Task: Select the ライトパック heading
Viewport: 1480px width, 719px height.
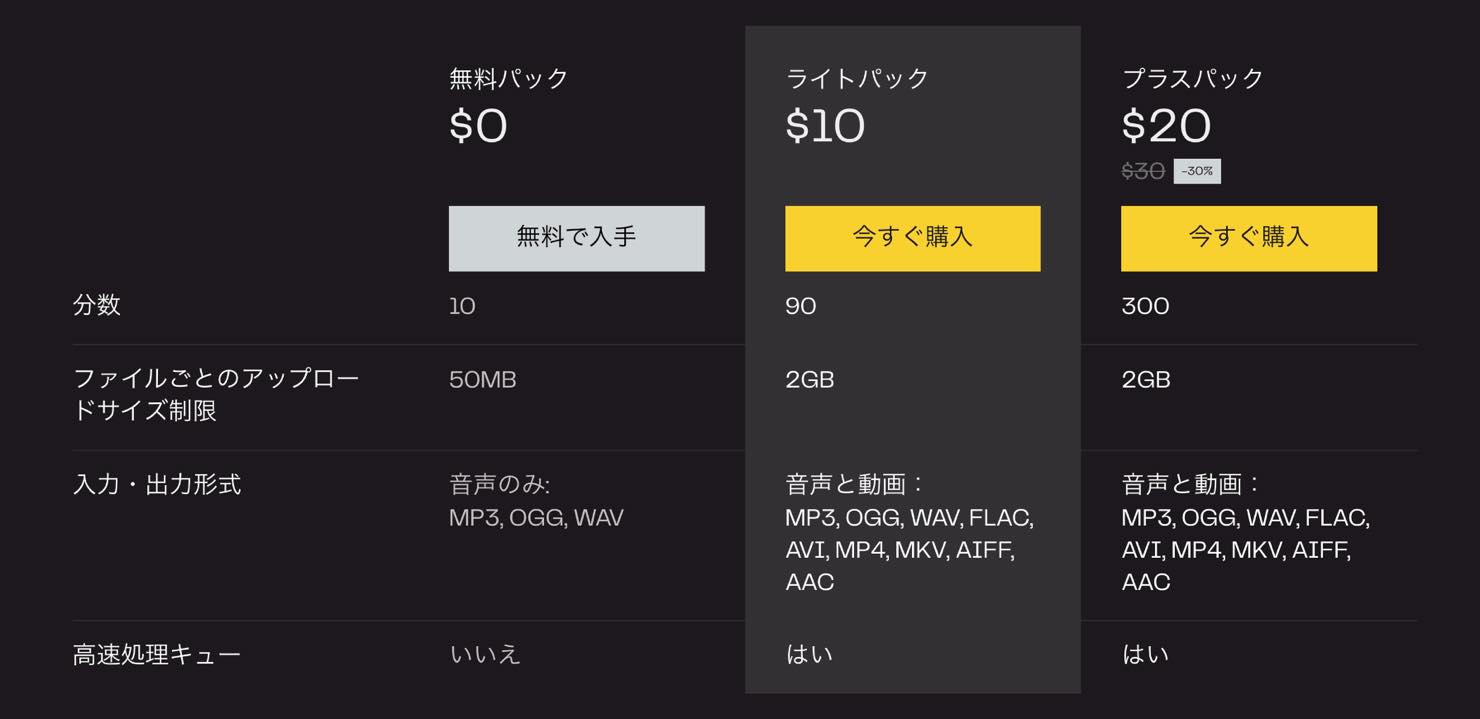Action: (x=857, y=78)
